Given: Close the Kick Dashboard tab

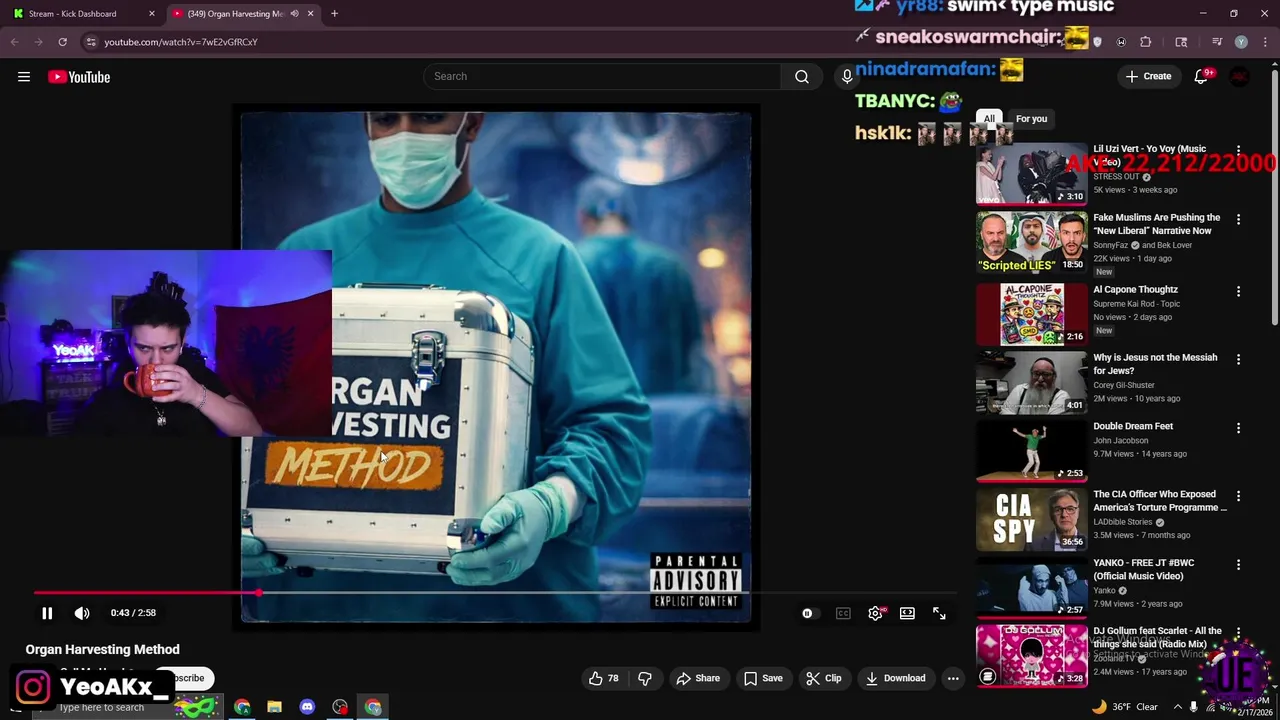Looking at the screenshot, I should pyautogui.click(x=152, y=14).
